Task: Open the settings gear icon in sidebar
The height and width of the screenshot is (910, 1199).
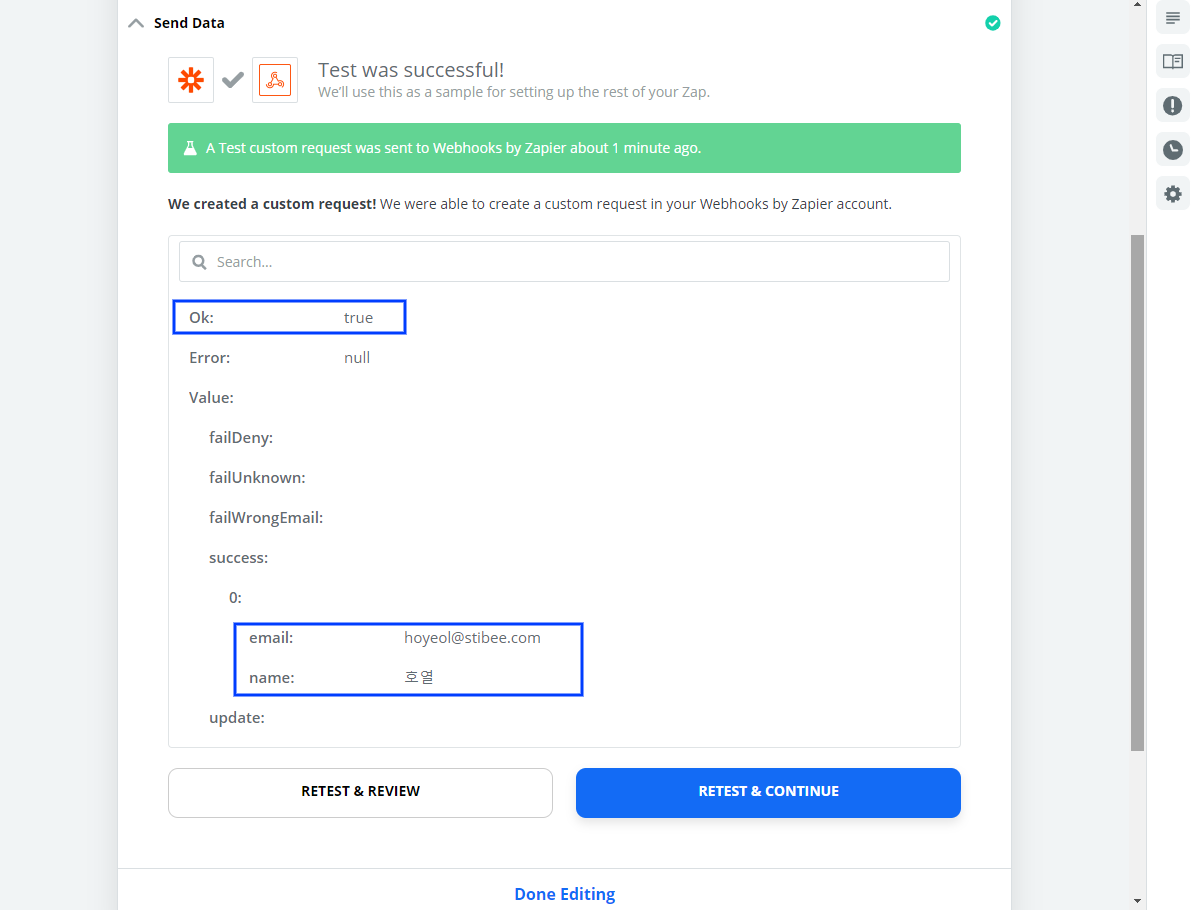Action: [1173, 194]
